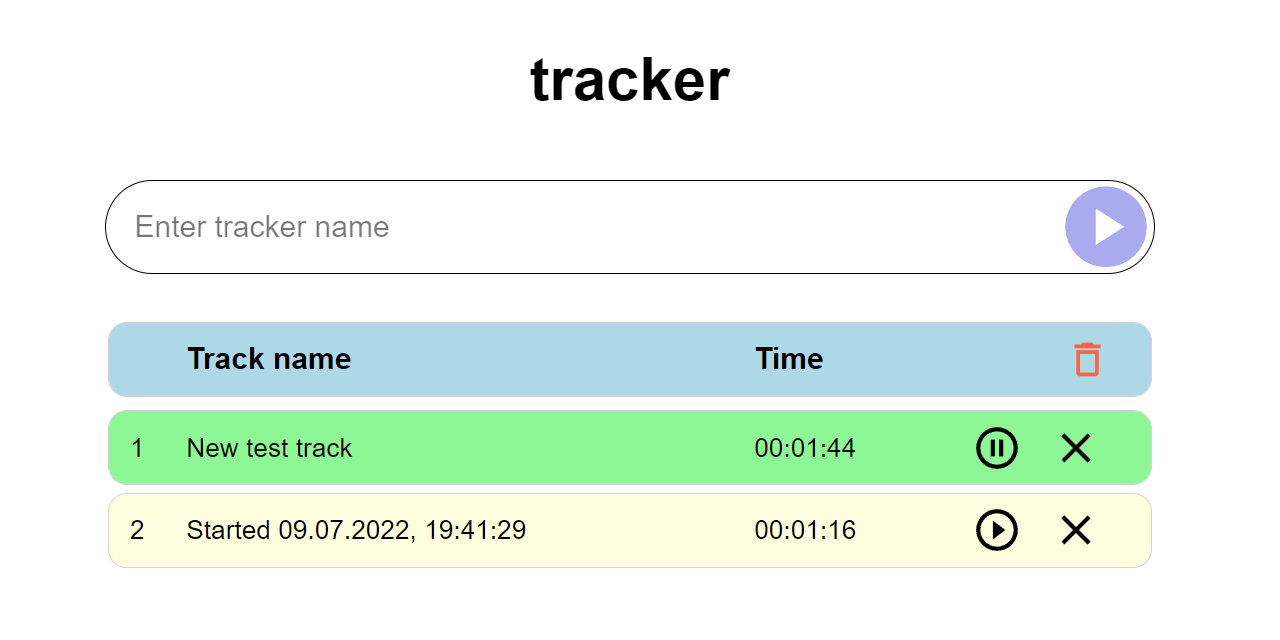1280x640 pixels.
Task: Click the blue table header bar
Action: coord(550,359)
